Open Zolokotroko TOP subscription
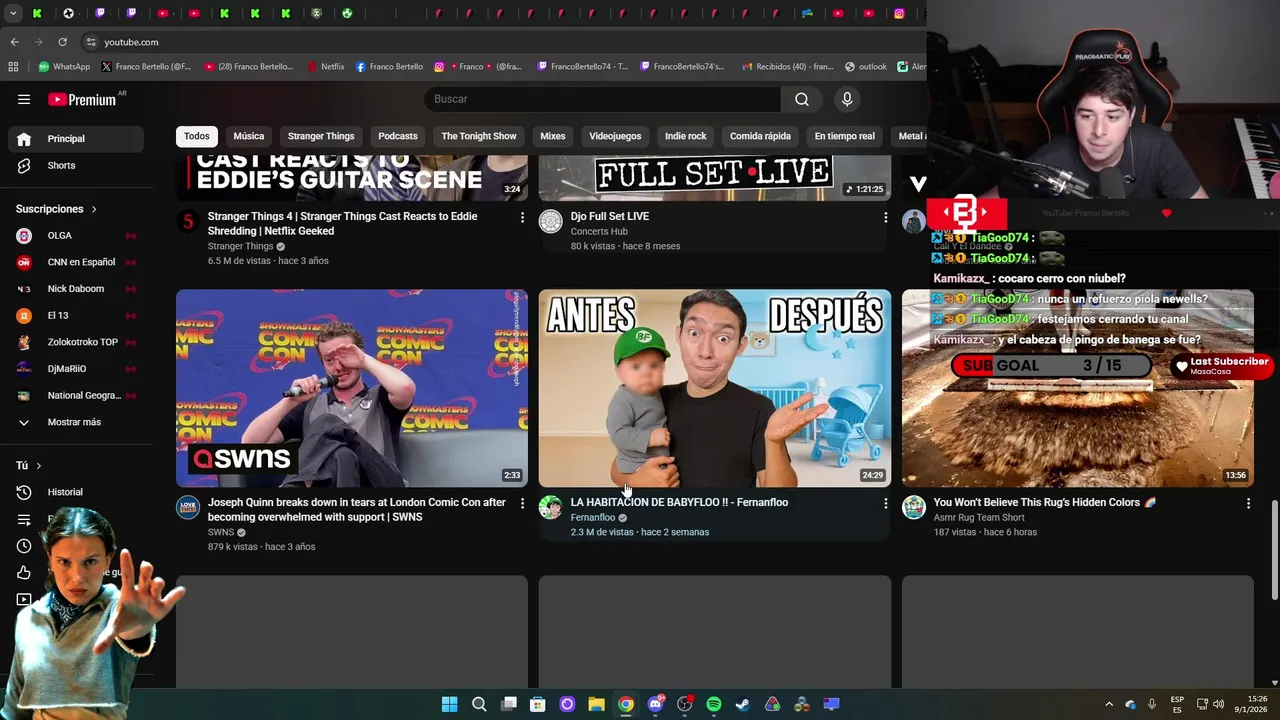1280x720 pixels. pos(76,342)
